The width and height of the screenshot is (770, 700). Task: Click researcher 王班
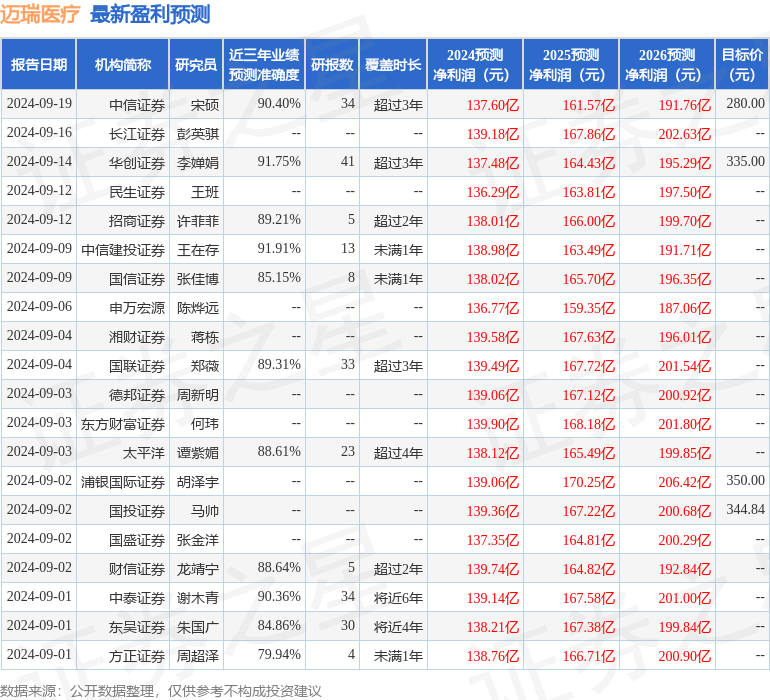(205, 192)
